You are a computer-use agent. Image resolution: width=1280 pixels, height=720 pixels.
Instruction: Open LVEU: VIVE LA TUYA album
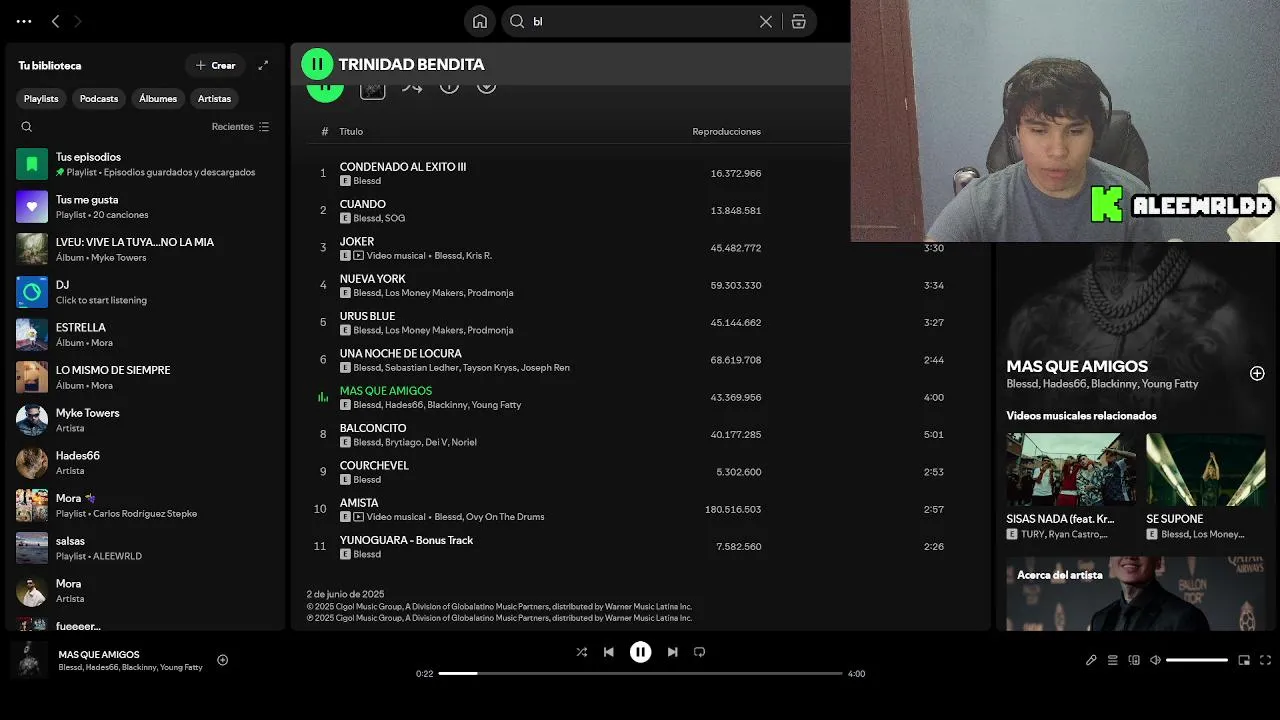[145, 249]
